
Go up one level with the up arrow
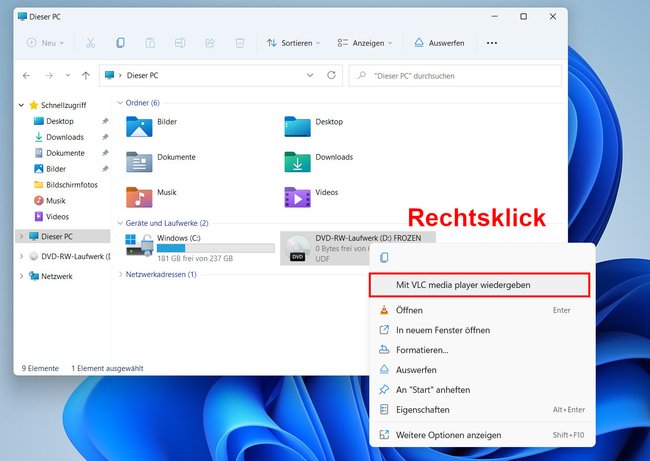[x=86, y=75]
